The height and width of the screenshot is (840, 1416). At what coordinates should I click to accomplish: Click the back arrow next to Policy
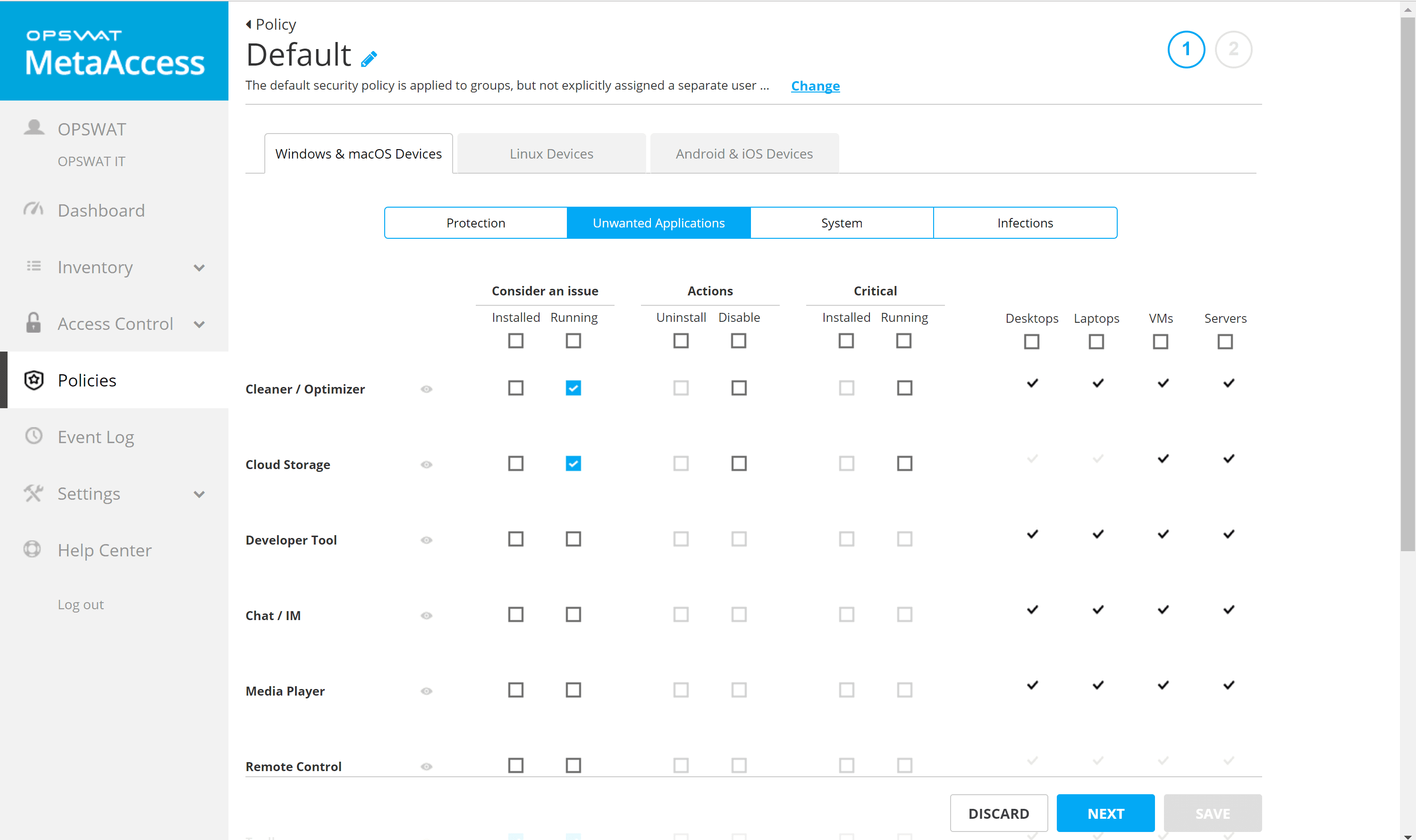(x=249, y=25)
